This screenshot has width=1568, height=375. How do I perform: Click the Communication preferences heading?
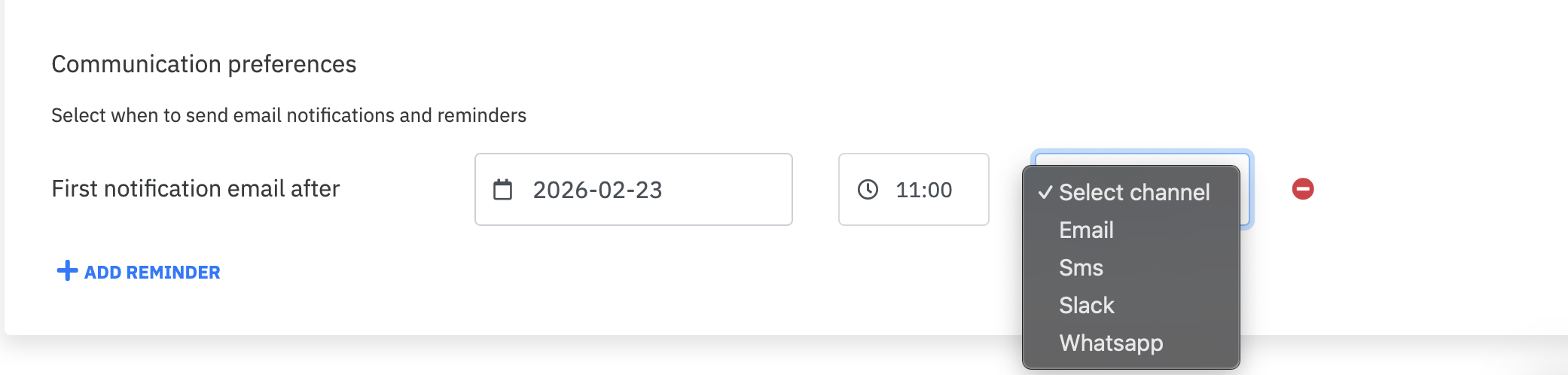click(x=203, y=64)
